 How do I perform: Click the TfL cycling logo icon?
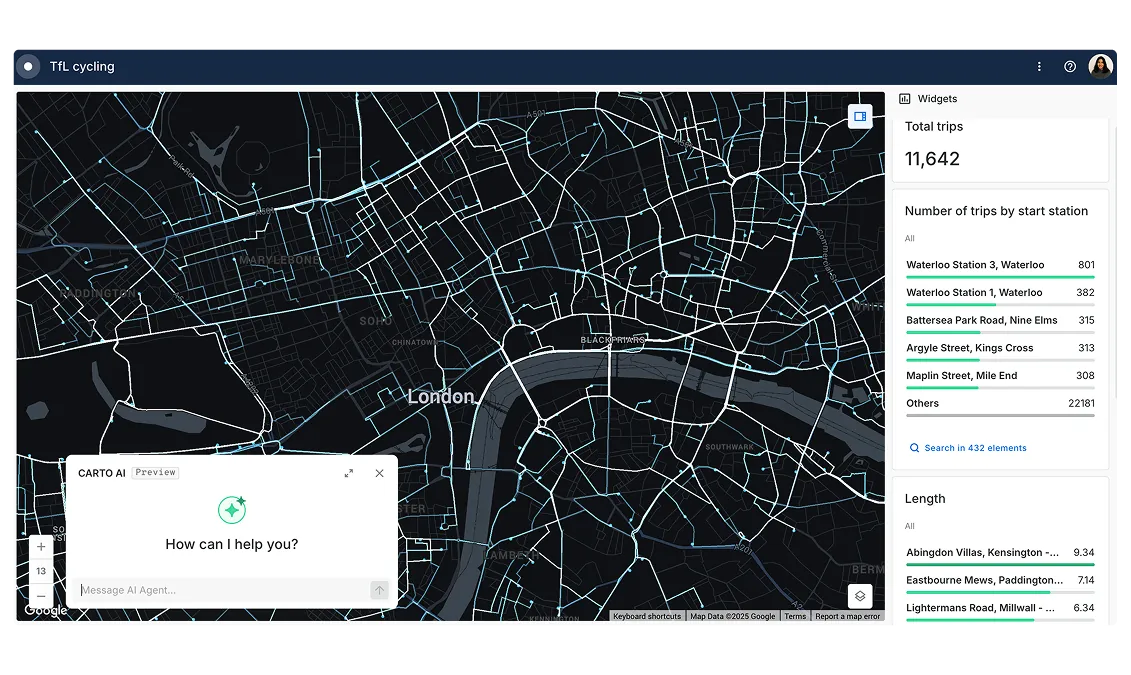[27, 66]
